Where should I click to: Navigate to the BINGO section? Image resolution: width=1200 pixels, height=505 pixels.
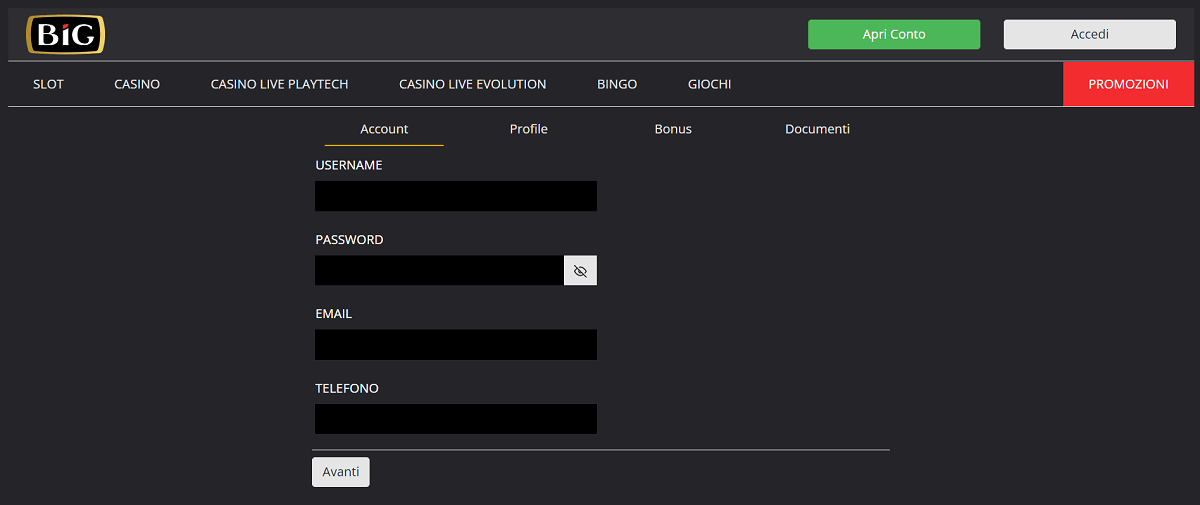tap(617, 84)
